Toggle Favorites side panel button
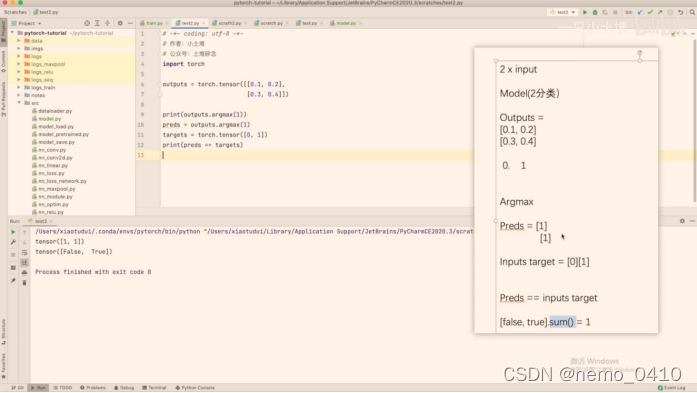Viewport: 697px width, 393px height. tap(4, 366)
